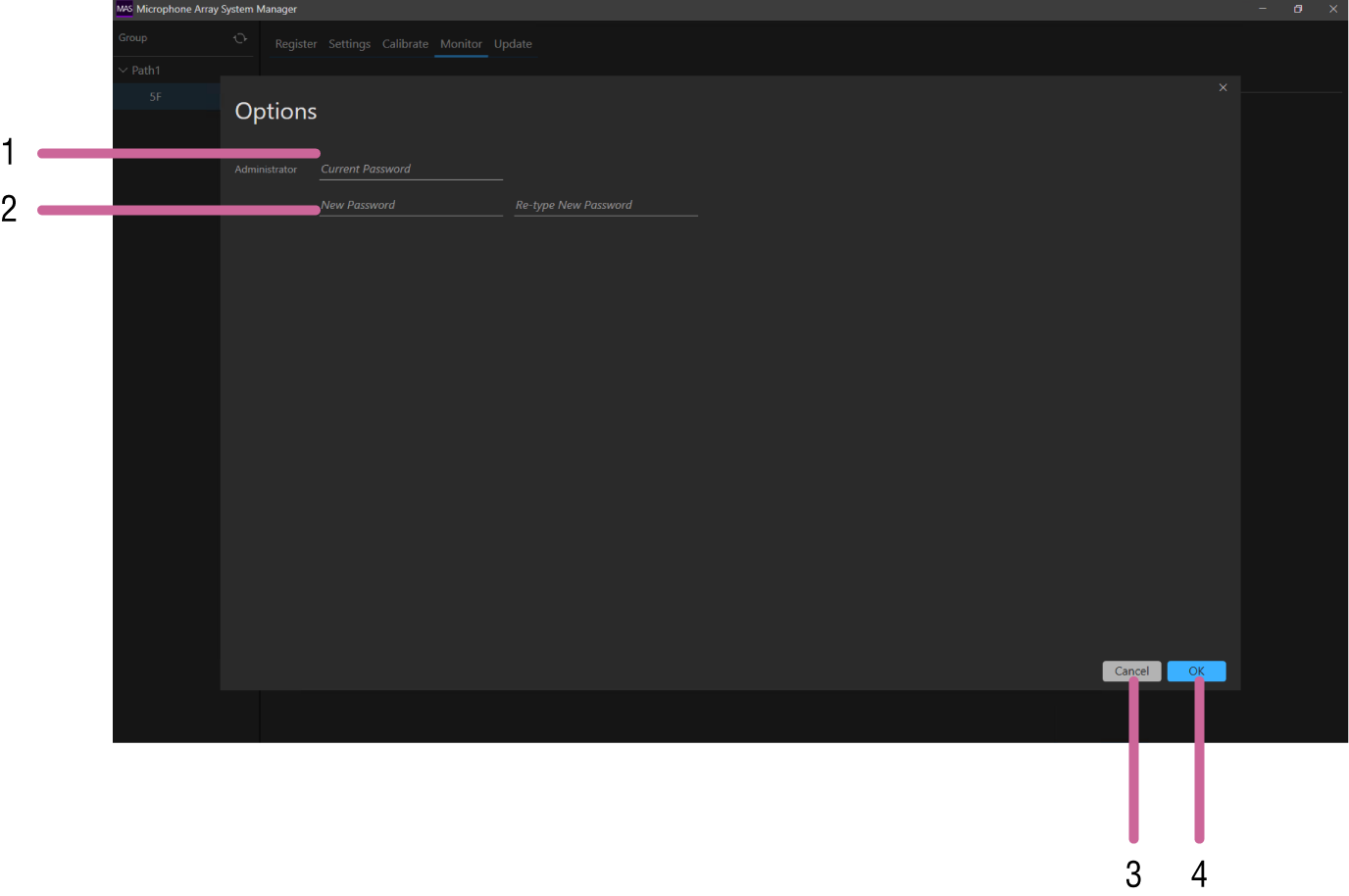Close the Microphone Array System Manager window
The width and height of the screenshot is (1349, 896).
click(1333, 9)
